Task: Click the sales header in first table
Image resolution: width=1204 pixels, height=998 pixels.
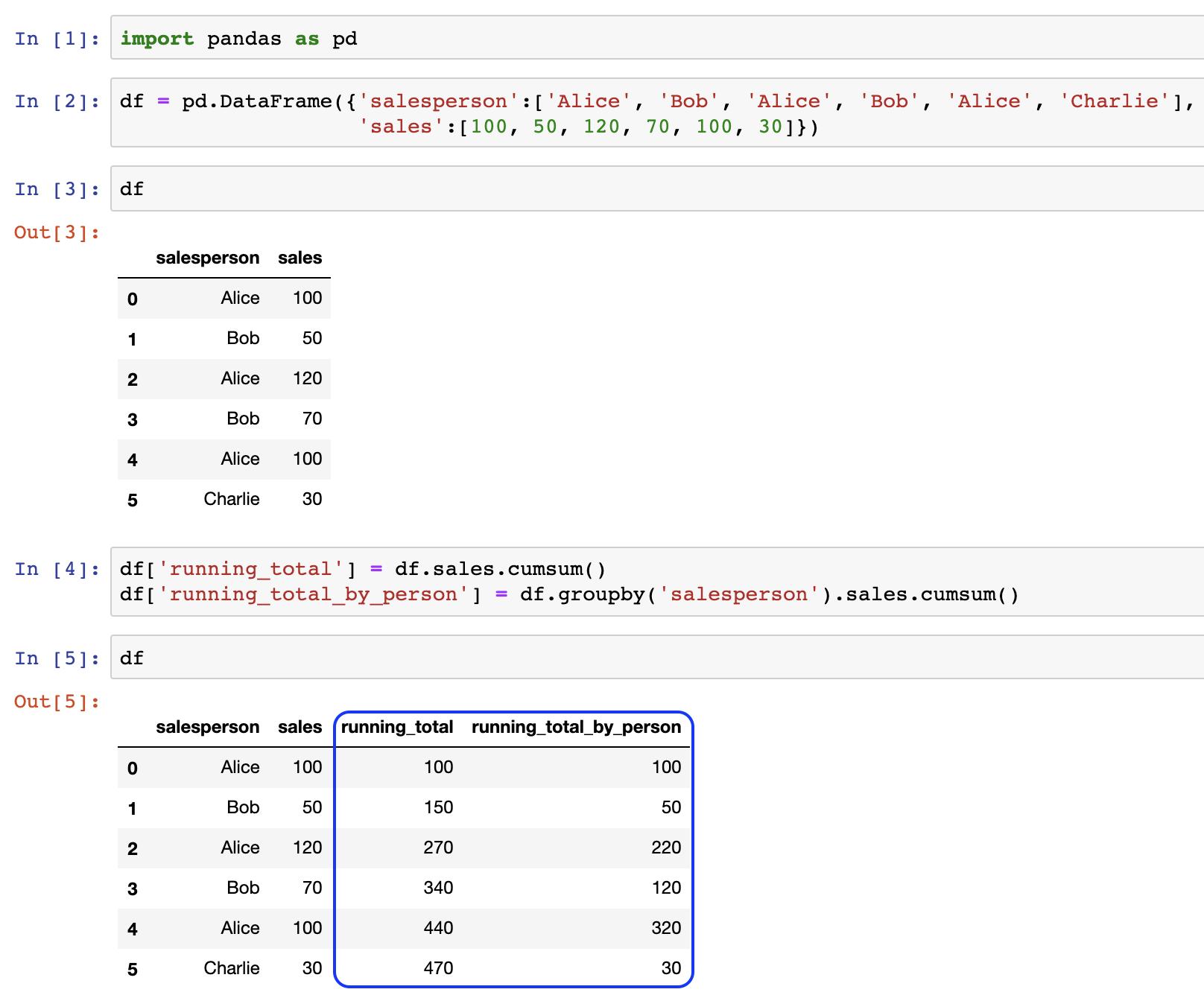Action: tap(300, 258)
